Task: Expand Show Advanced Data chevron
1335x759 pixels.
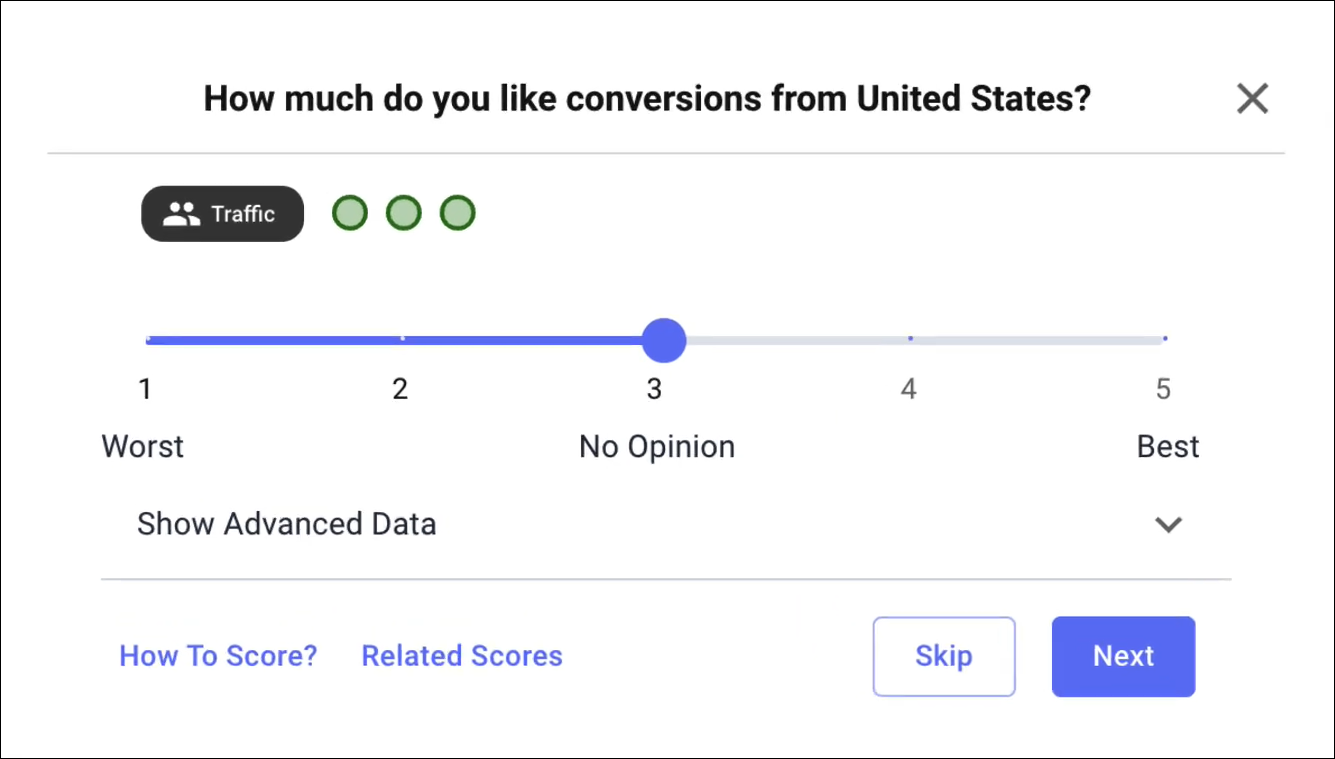Action: (1168, 524)
